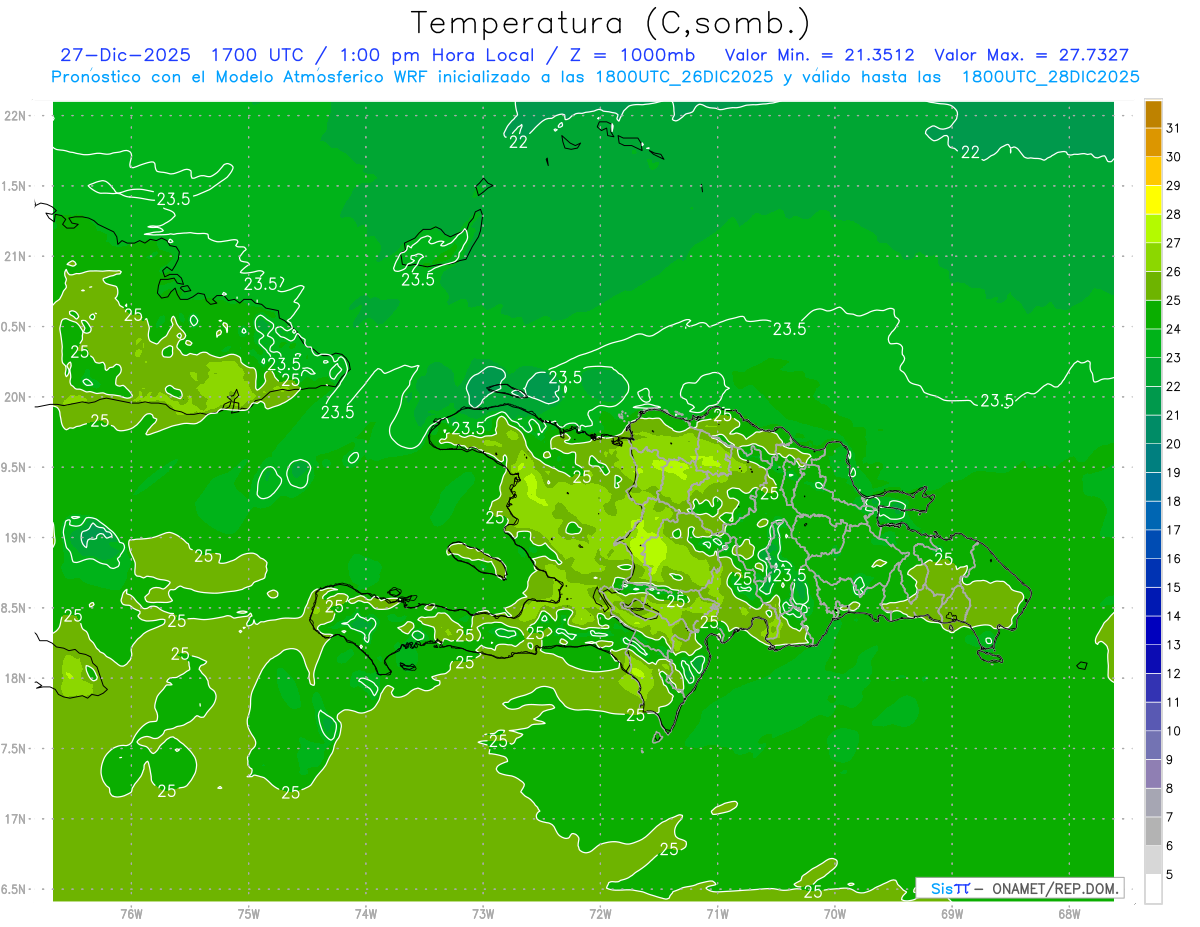The image size is (1200, 927).
Task: Click the 76W longitude axis label
Action: click(131, 913)
